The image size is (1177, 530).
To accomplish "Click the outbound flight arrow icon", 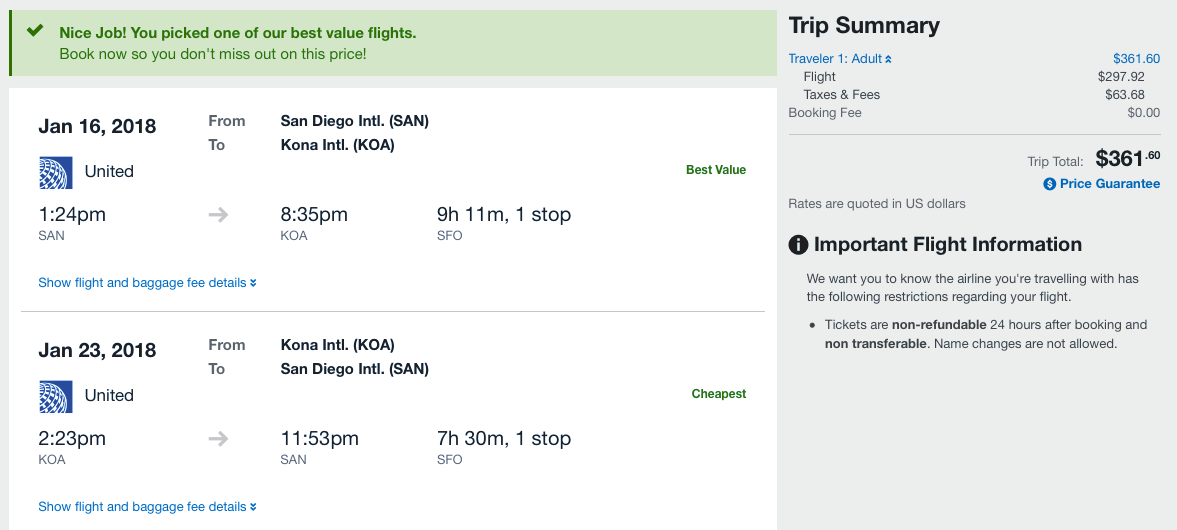I will 219,215.
